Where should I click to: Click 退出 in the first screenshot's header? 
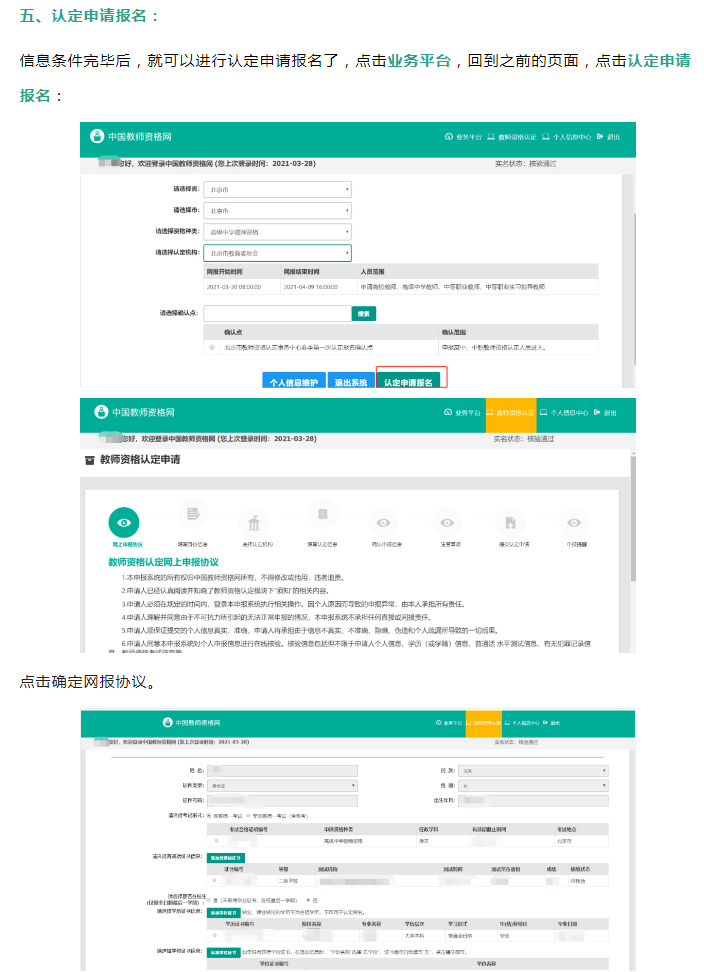[x=609, y=137]
